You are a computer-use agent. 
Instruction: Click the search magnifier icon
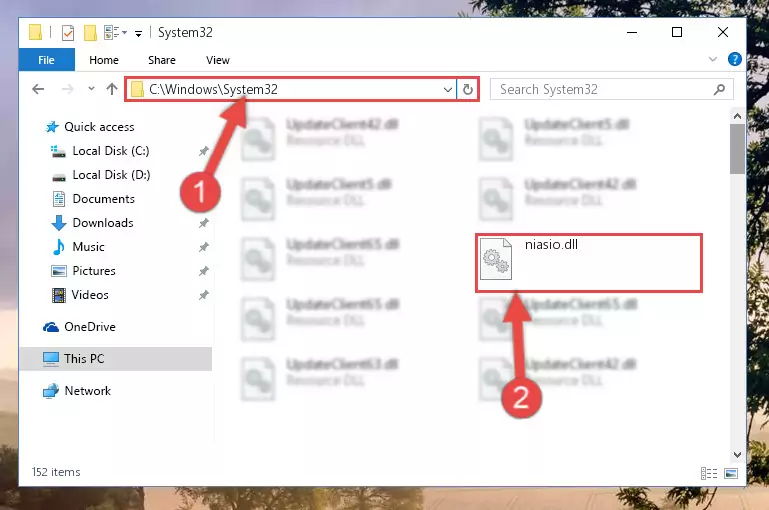(x=719, y=89)
